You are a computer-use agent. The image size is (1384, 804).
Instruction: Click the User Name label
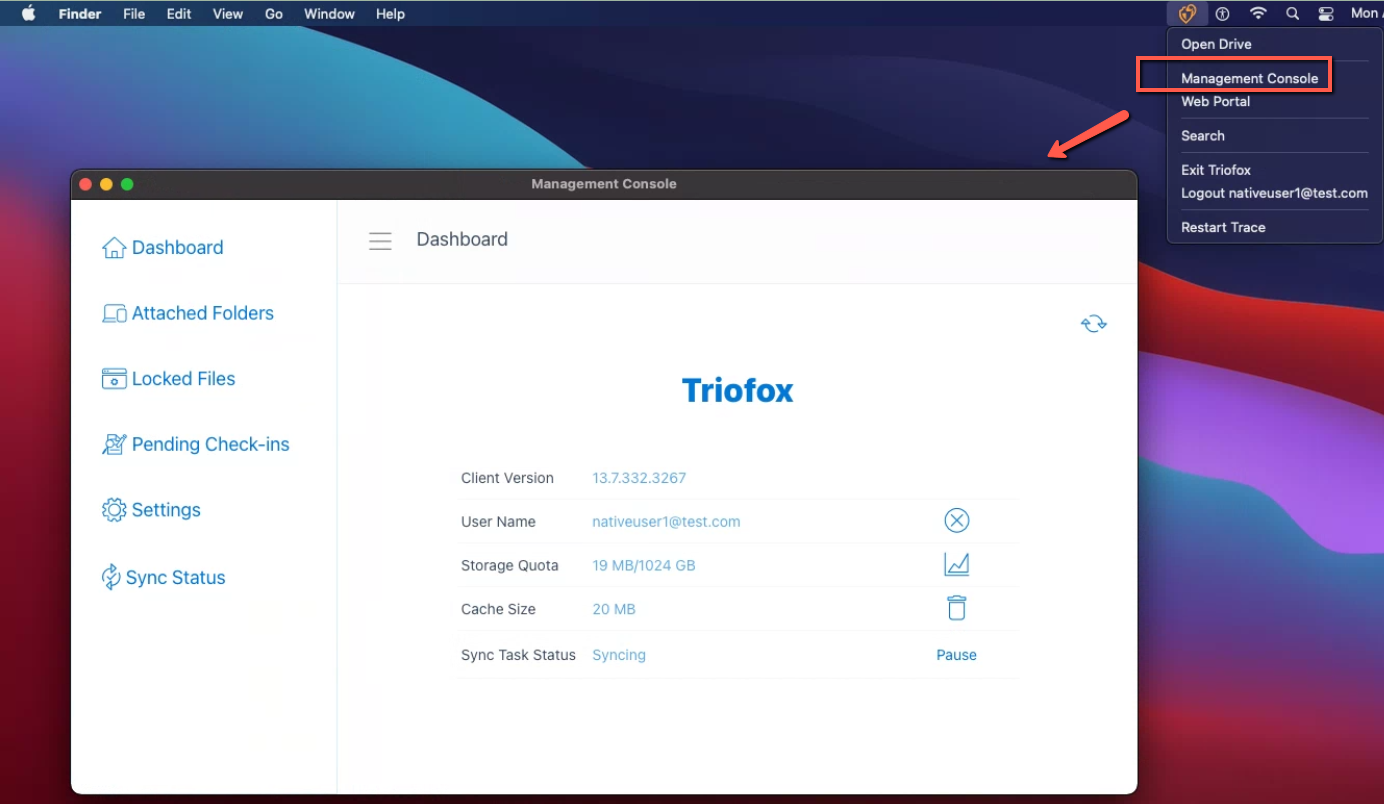point(498,522)
